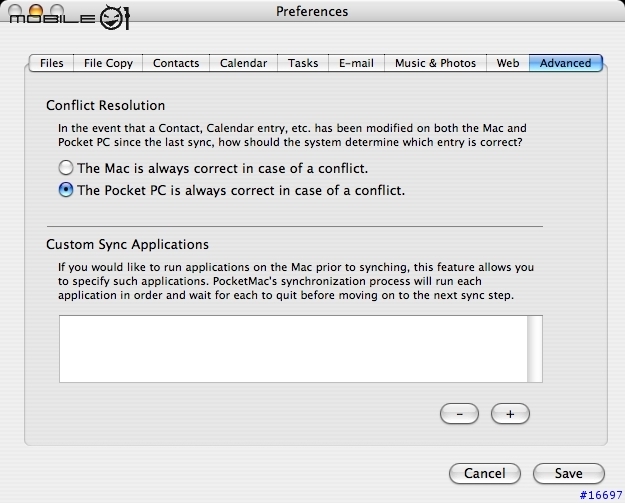Screen dimensions: 625x503
Task: Cancel the preferences changes
Action: (485, 474)
